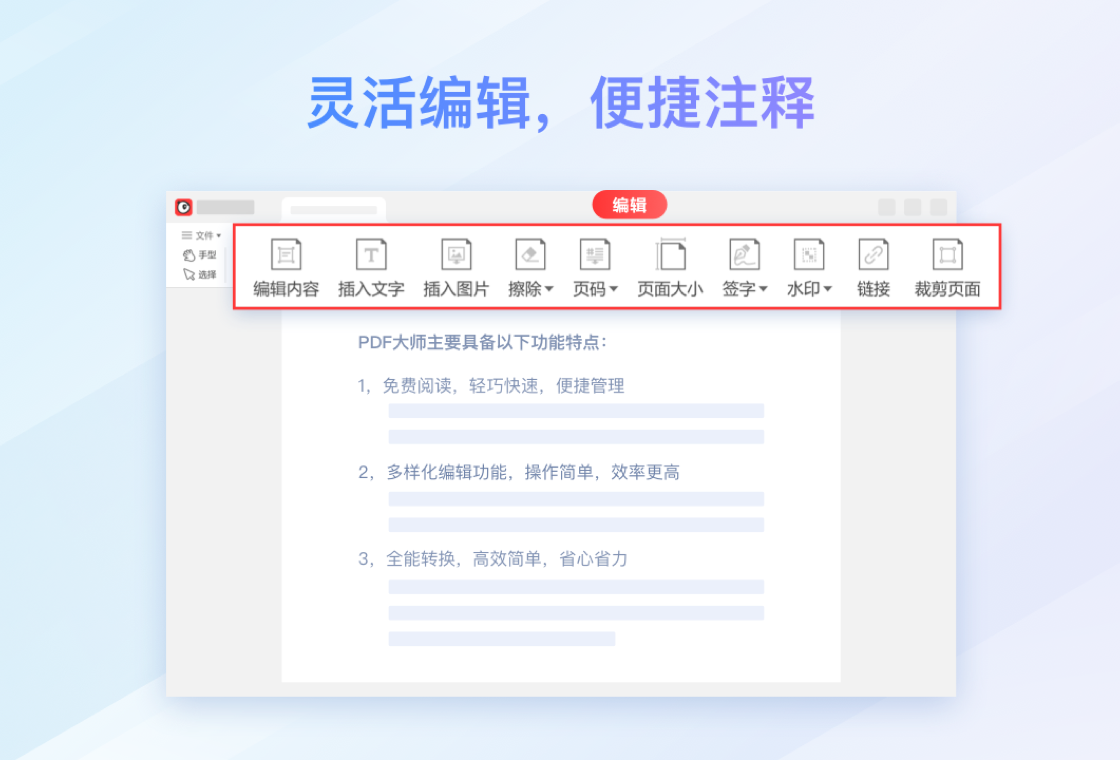
Task: Choose the 水印 watermark tool icon
Action: [809, 254]
